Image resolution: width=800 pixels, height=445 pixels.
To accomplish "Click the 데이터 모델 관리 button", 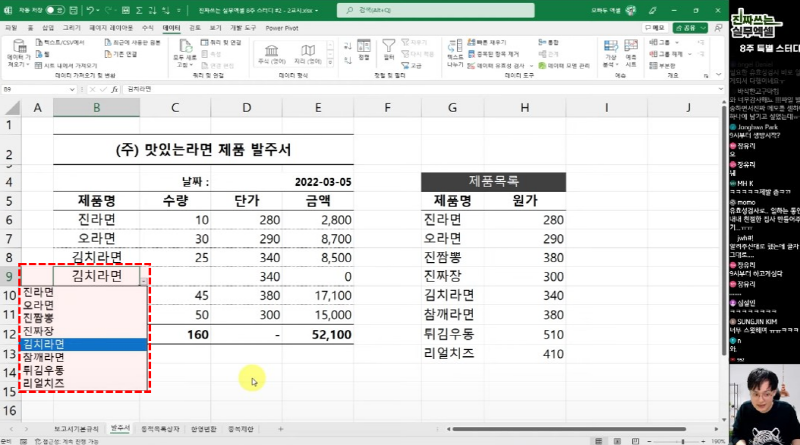I will (x=564, y=66).
